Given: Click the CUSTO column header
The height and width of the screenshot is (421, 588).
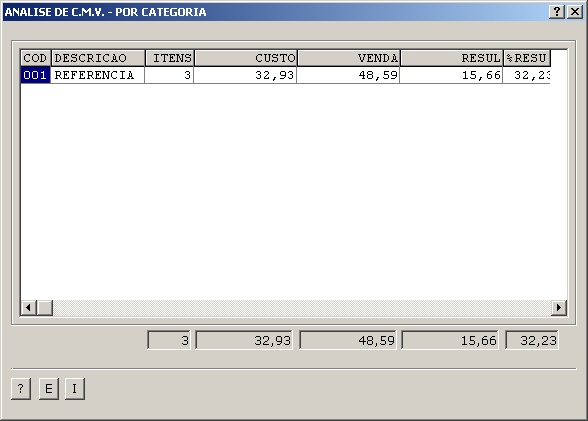Looking at the screenshot, I should point(246,58).
